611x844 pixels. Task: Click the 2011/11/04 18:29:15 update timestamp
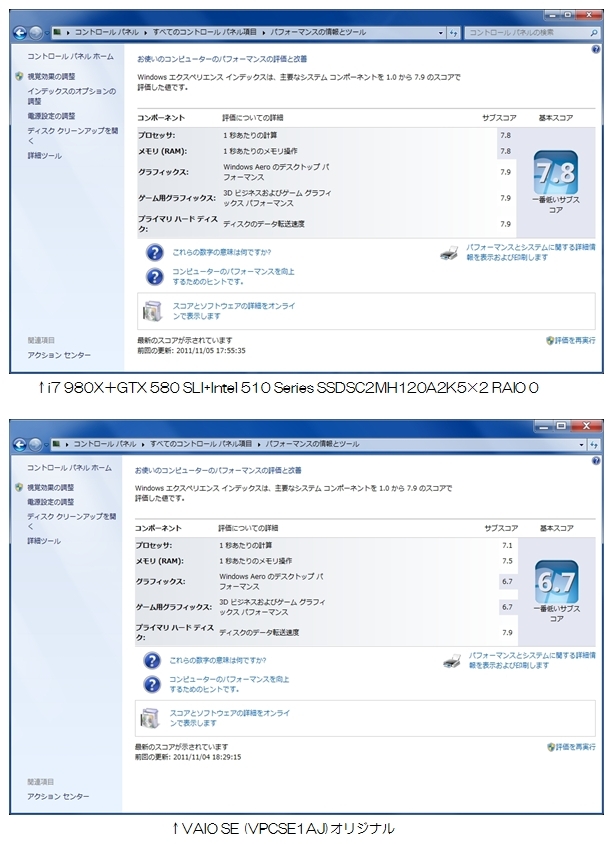[207, 757]
